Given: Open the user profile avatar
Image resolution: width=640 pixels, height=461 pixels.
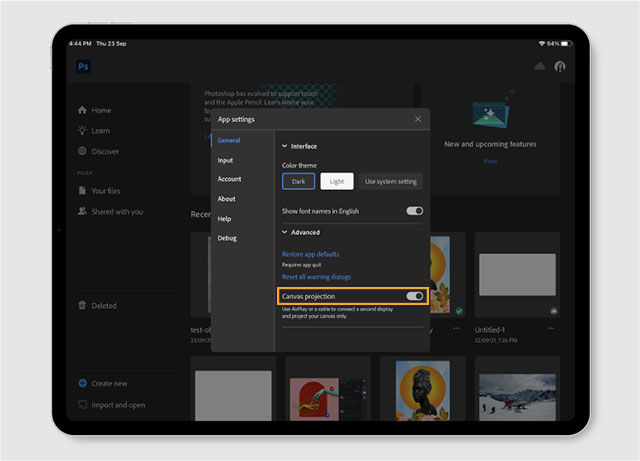Looking at the screenshot, I should (x=560, y=66).
